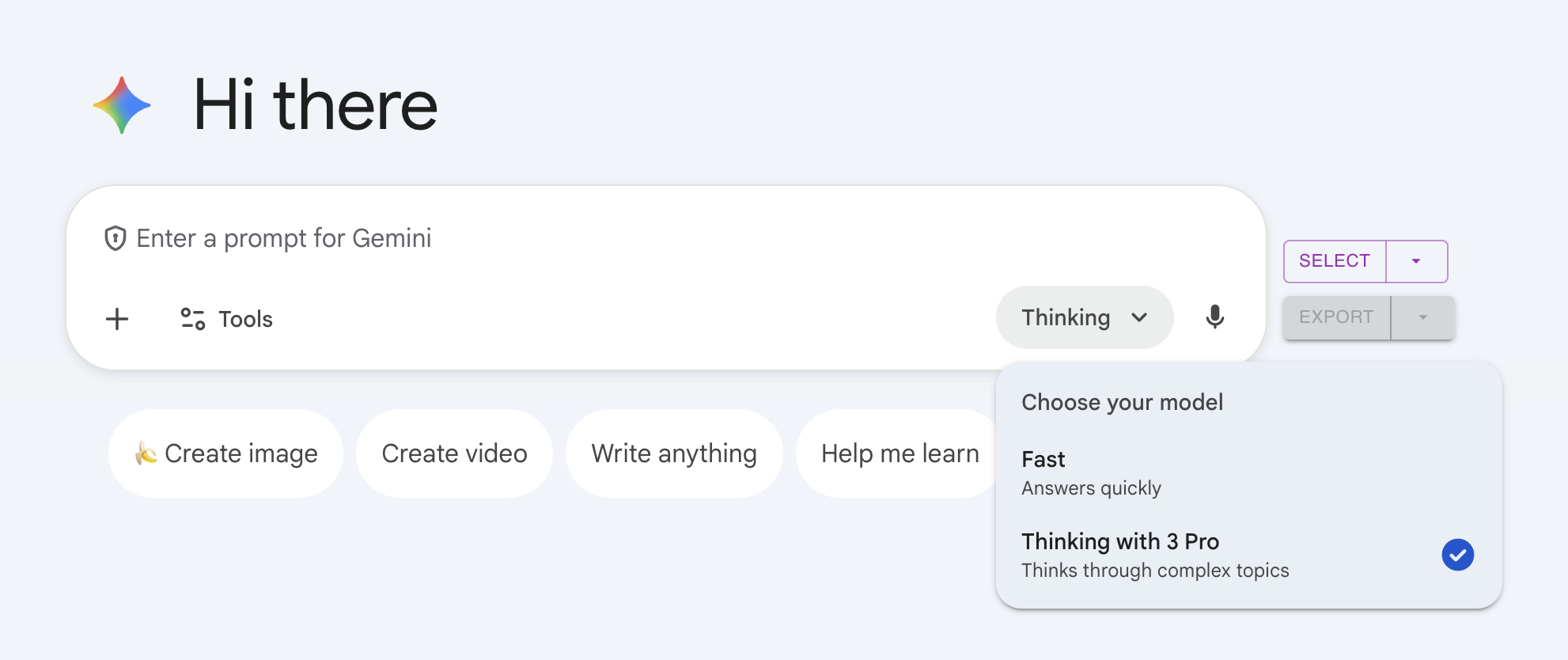The image size is (1568, 660).
Task: Open Tools via the sliders icon
Action: (192, 319)
